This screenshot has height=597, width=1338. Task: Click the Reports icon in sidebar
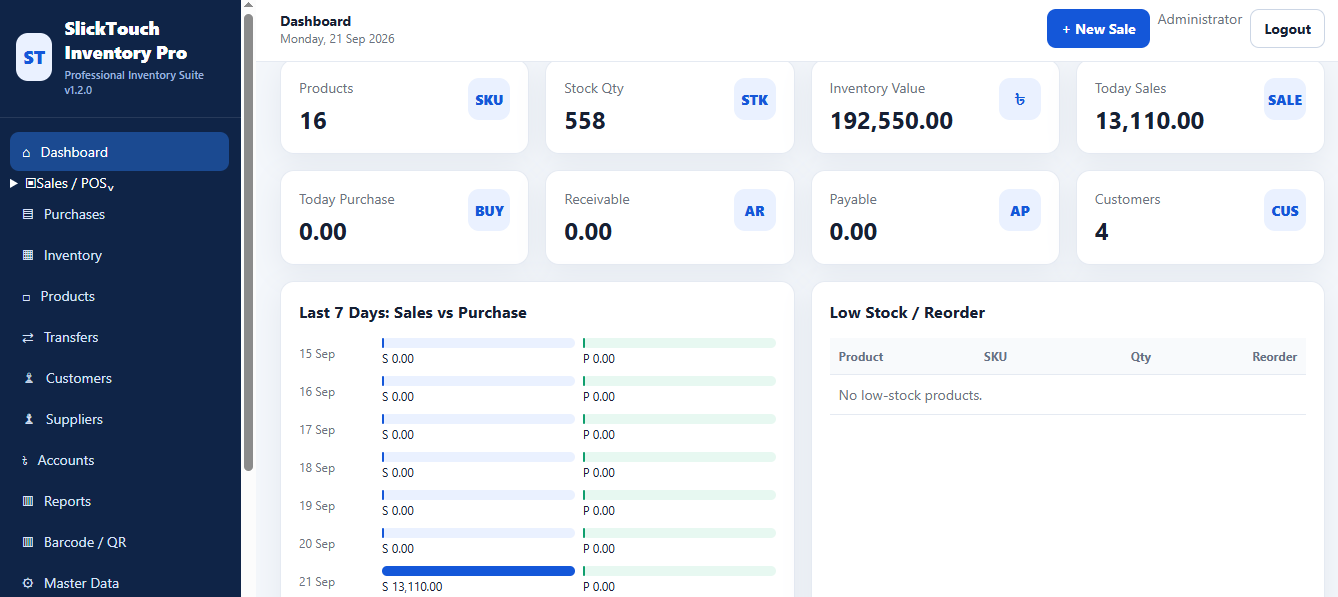[x=28, y=502]
